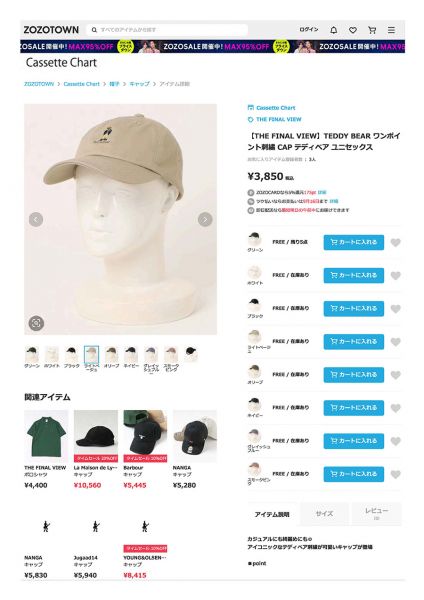Open favorites heart icon in header

(x=353, y=30)
